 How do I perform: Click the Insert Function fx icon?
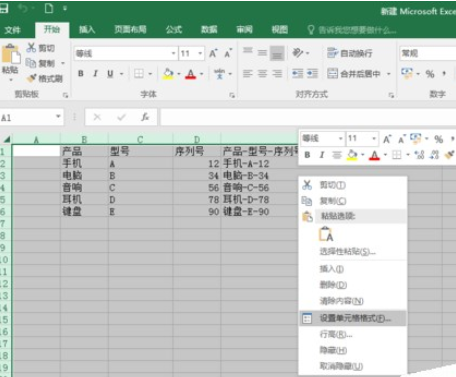[x=145, y=117]
